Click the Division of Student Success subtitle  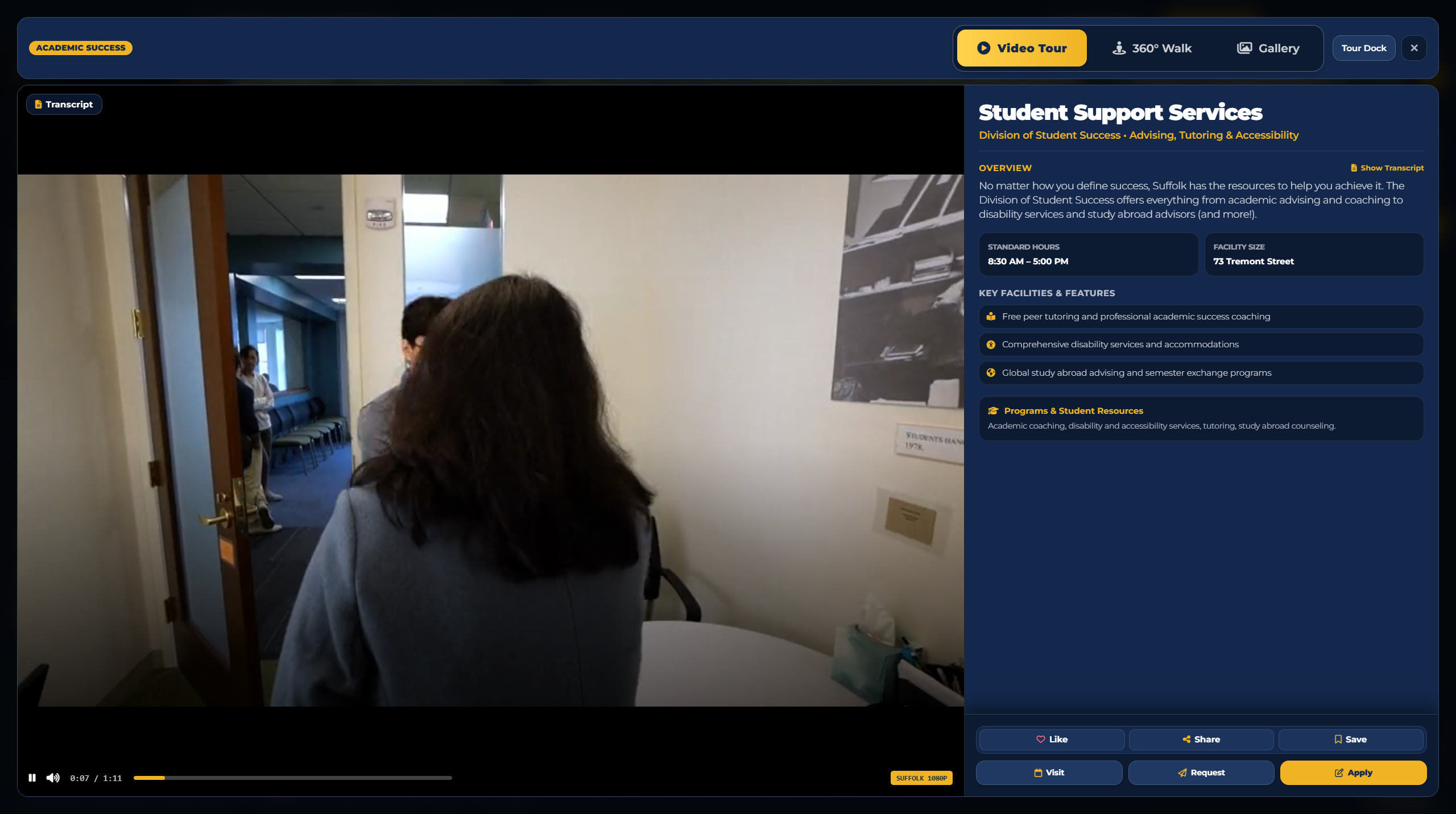[1139, 135]
